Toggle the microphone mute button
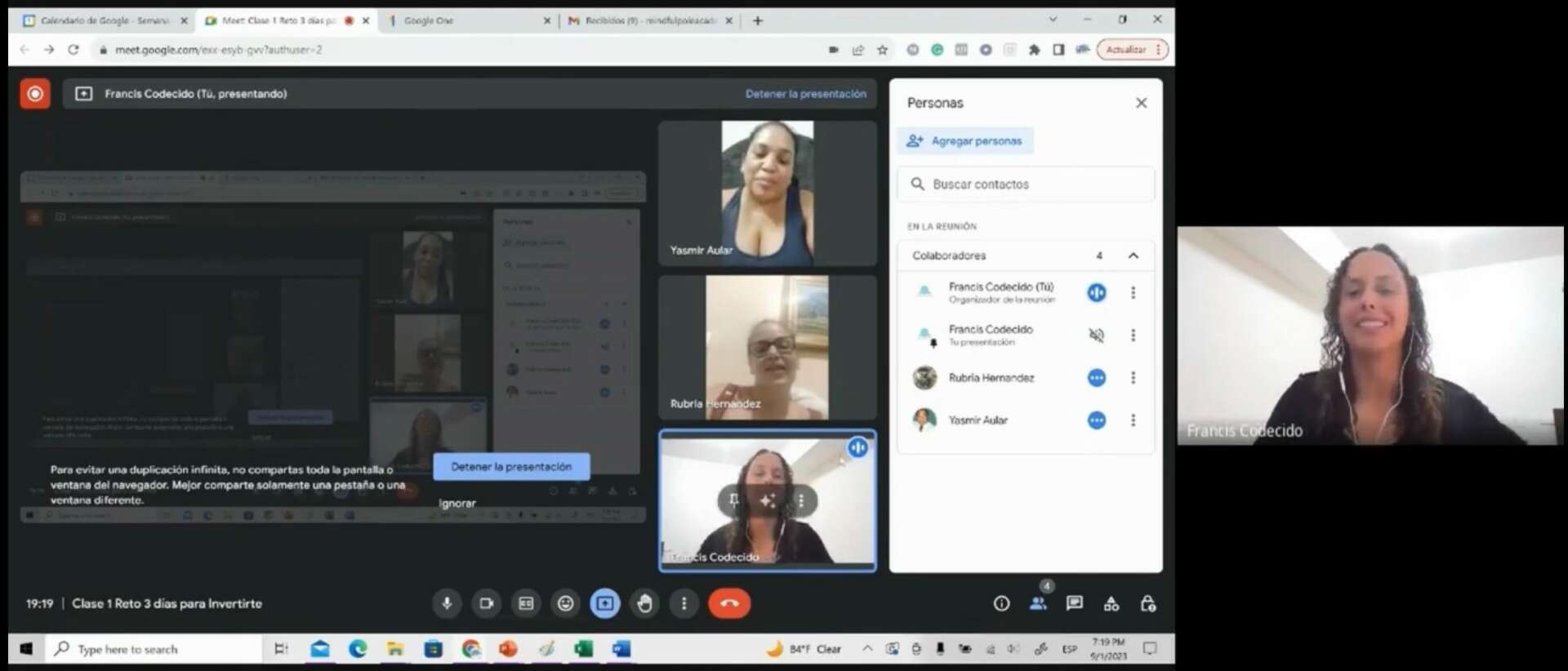 [x=447, y=603]
